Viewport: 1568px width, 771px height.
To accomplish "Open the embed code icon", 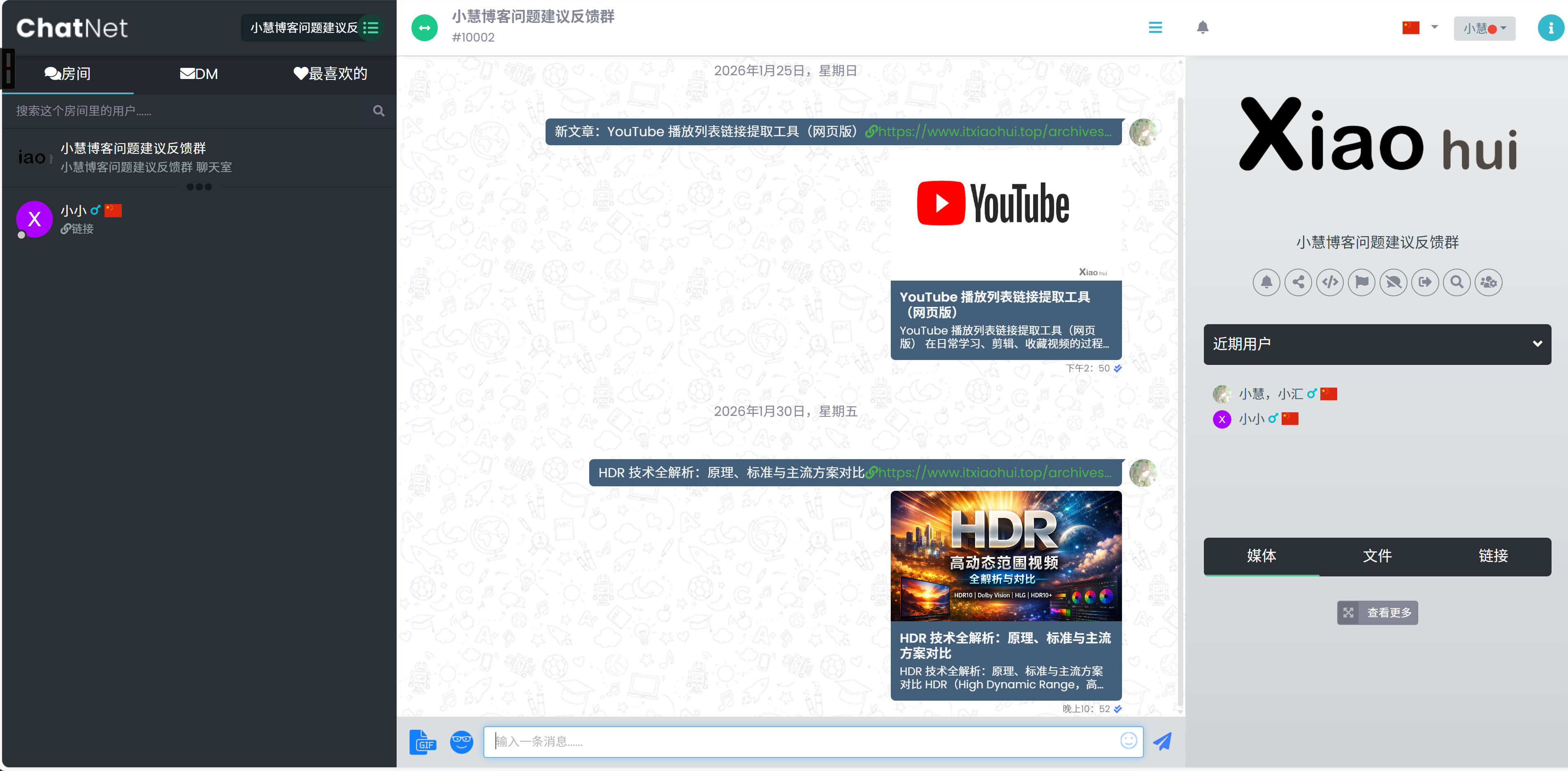I will tap(1329, 282).
